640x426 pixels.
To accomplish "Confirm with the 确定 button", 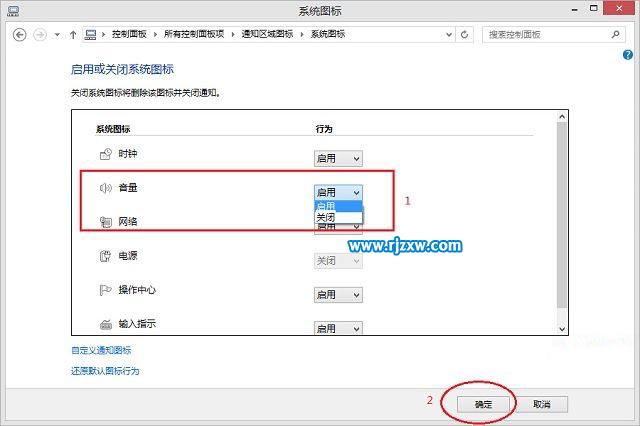I will click(x=483, y=404).
